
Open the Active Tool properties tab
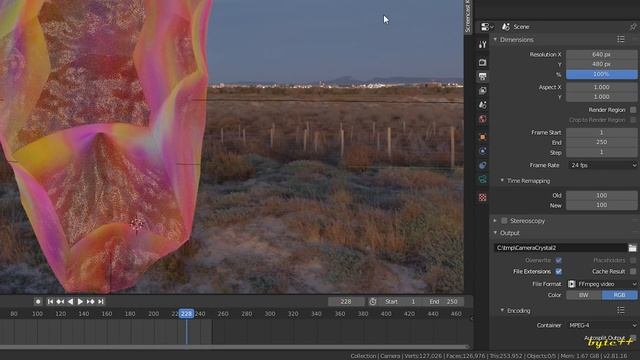[x=482, y=44]
